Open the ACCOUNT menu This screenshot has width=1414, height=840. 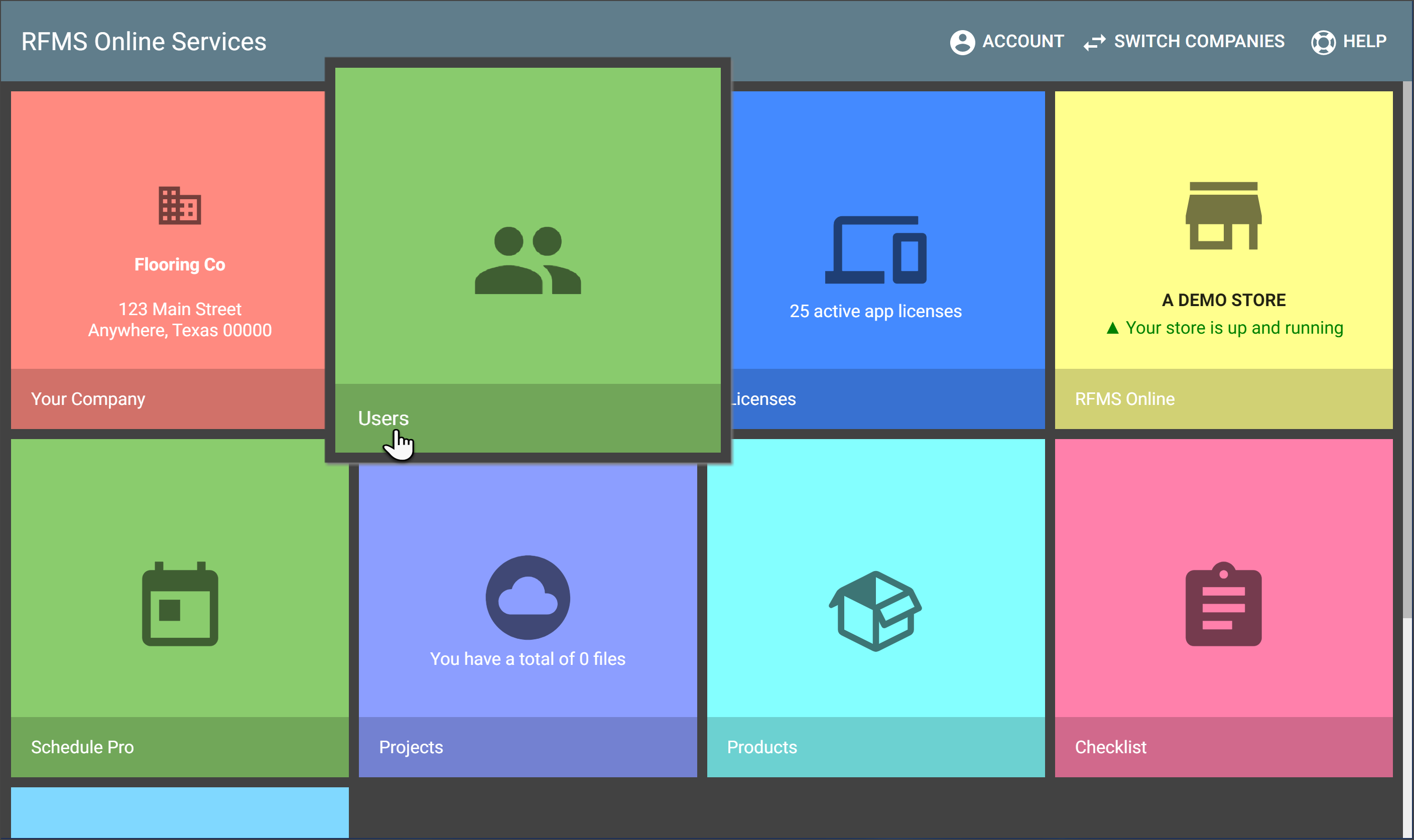1022,41
